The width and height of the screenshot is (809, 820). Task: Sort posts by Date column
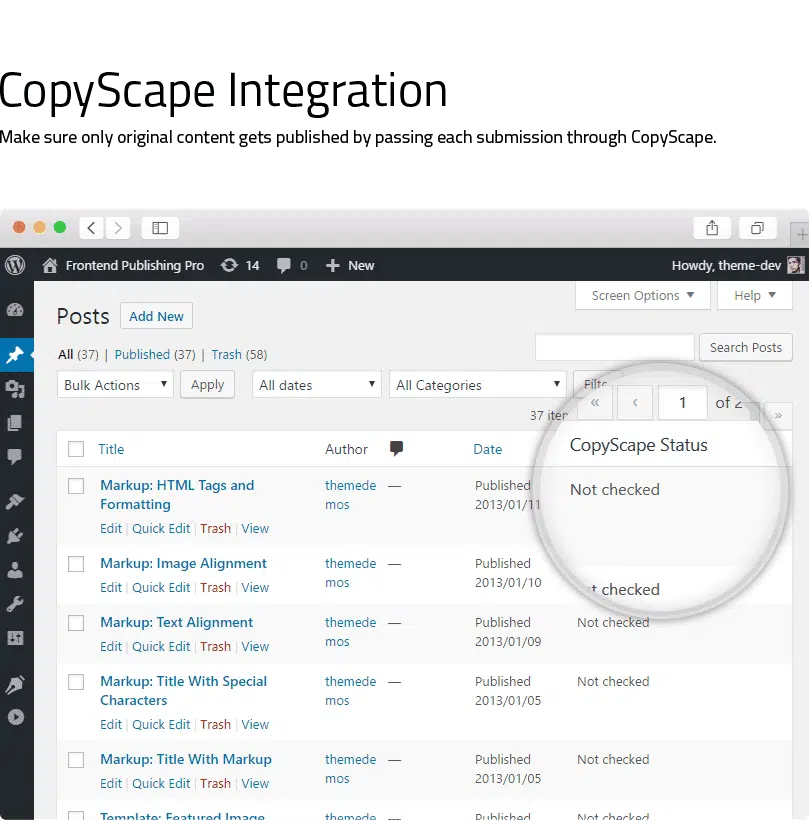[487, 449]
